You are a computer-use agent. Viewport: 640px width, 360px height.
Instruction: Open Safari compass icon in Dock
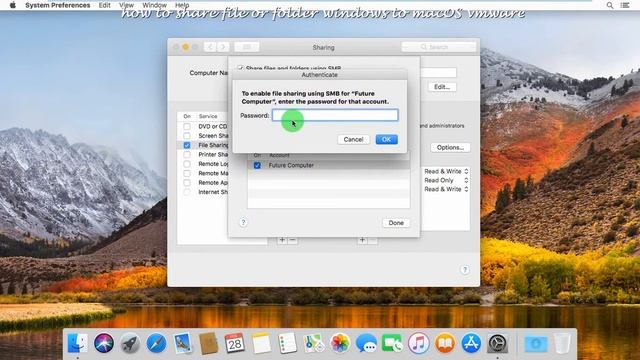pyautogui.click(x=156, y=343)
